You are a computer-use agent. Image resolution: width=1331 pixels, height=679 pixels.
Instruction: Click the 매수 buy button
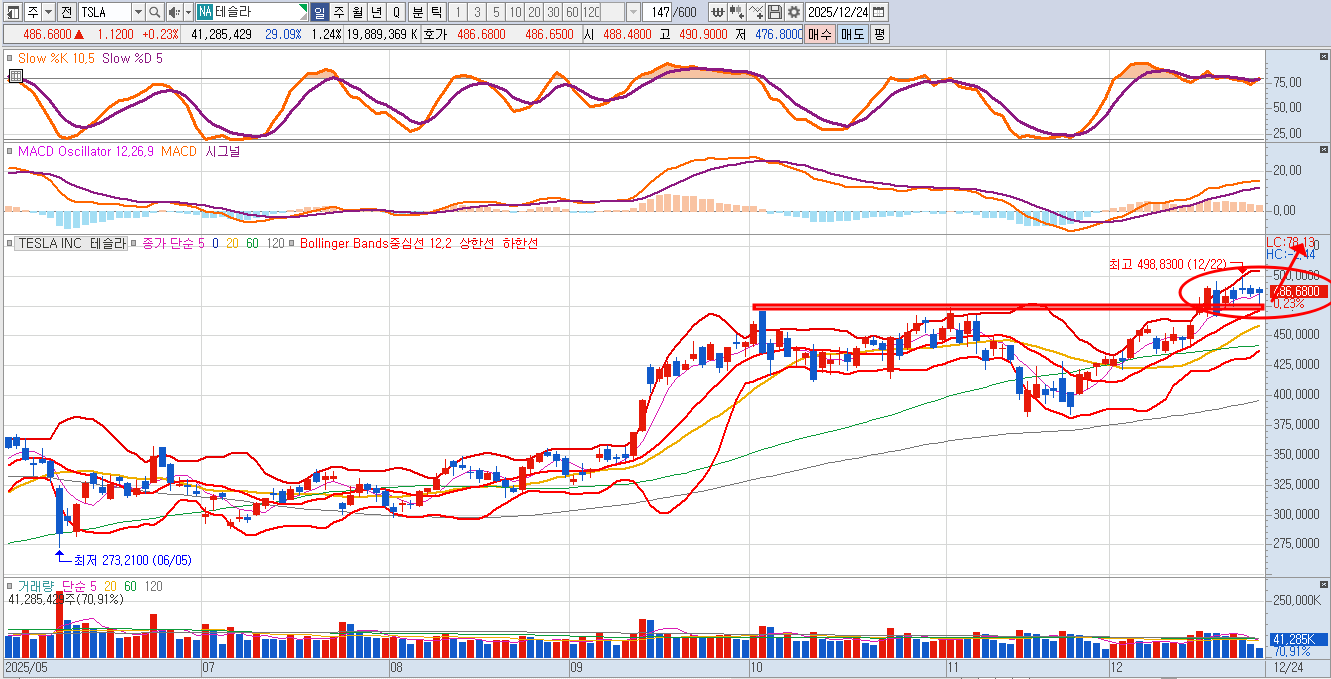tap(820, 34)
